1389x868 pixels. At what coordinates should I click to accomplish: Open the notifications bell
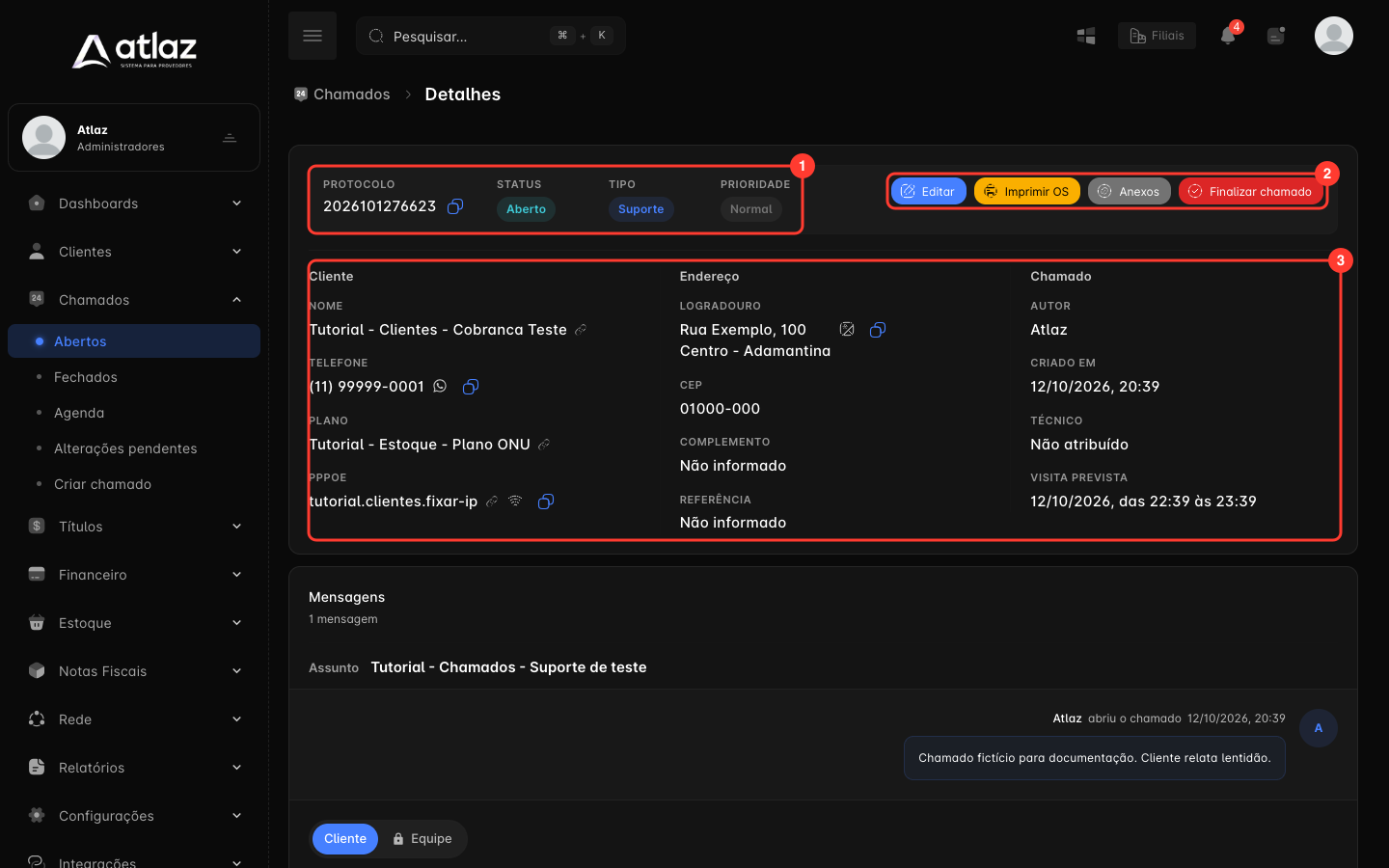click(x=1228, y=36)
